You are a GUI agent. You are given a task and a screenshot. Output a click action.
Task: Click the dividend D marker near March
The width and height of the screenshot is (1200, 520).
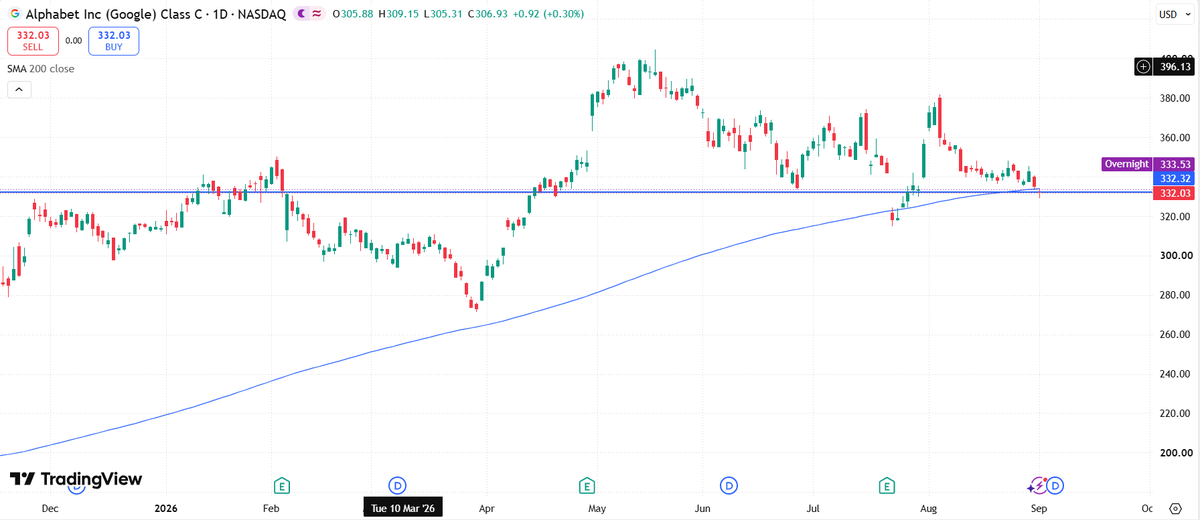[x=397, y=486]
